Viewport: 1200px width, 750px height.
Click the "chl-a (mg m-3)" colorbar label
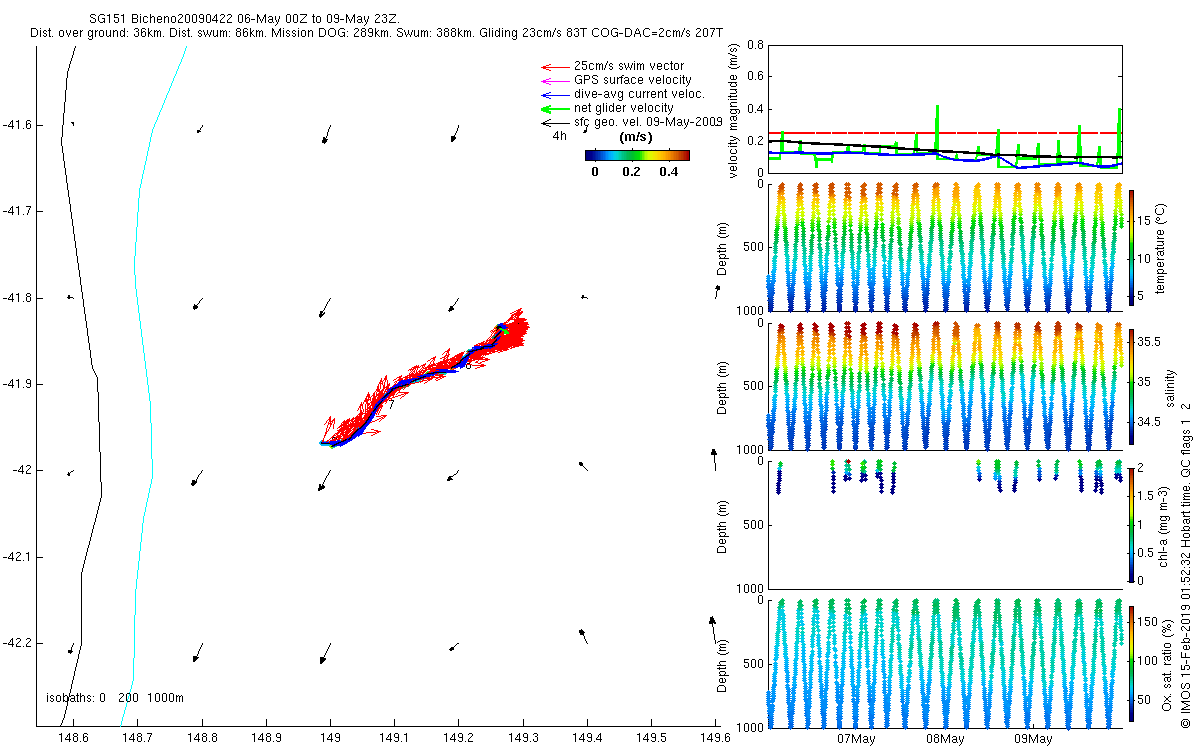click(x=1164, y=526)
